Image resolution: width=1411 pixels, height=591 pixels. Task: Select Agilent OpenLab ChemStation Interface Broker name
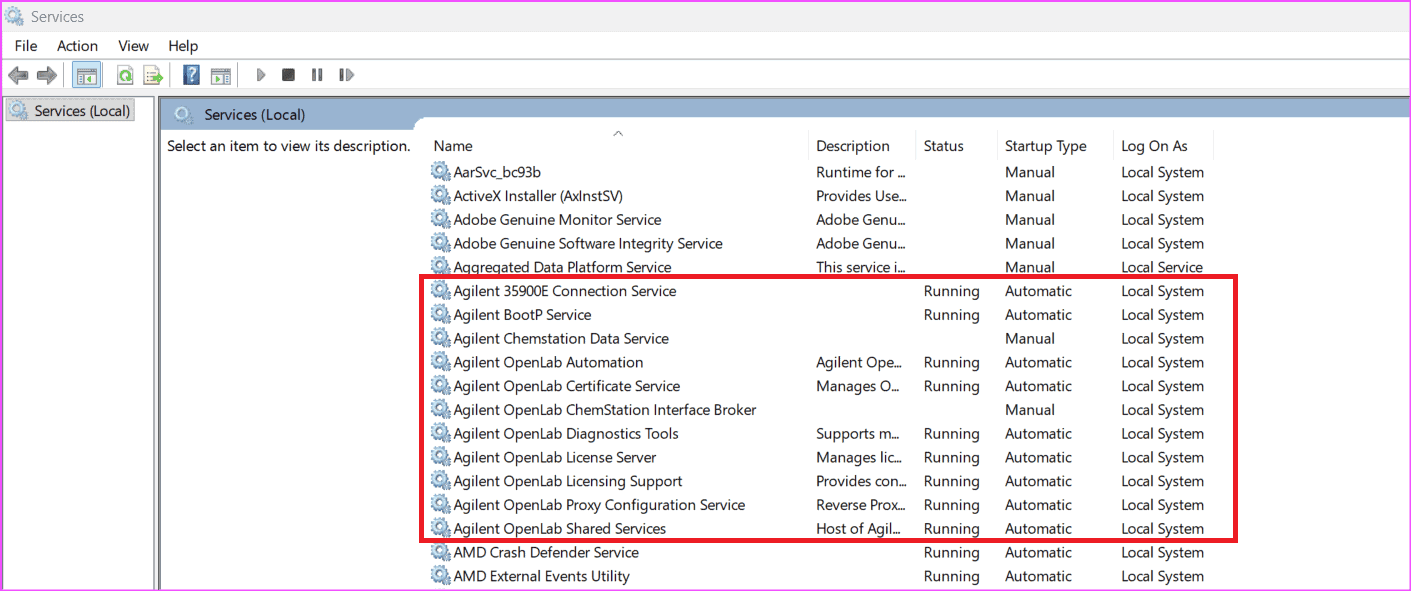pos(605,410)
